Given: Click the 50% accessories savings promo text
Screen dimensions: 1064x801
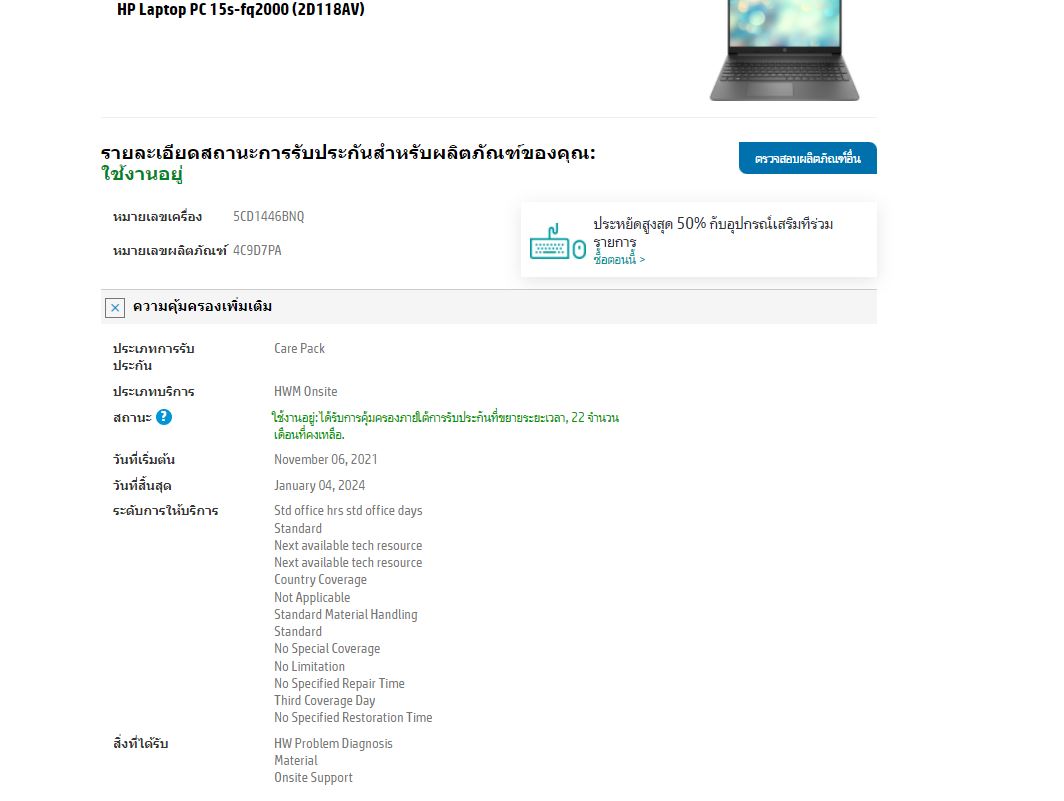Looking at the screenshot, I should [713, 232].
